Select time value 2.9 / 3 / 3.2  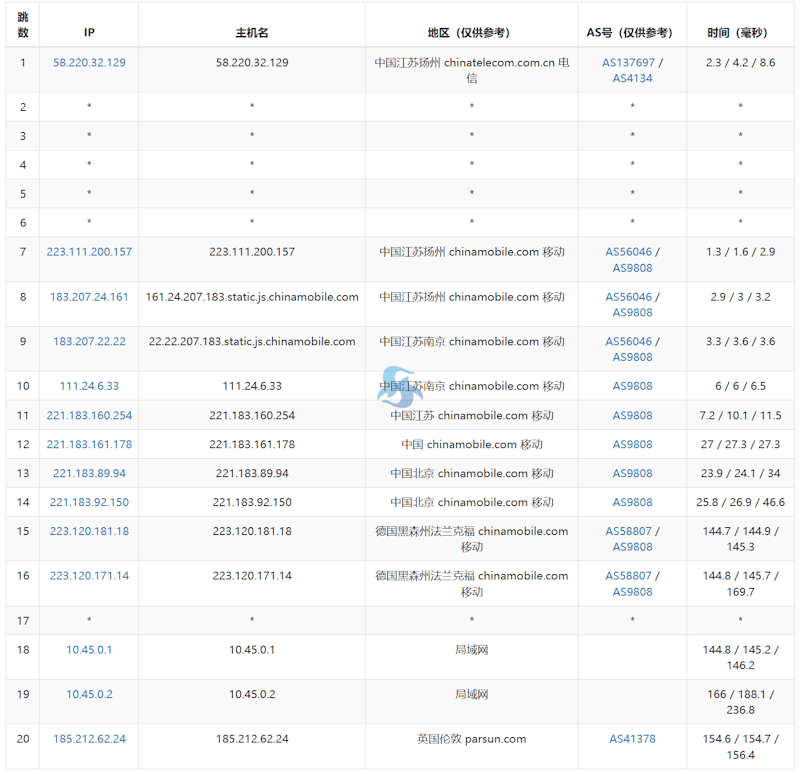(740, 296)
